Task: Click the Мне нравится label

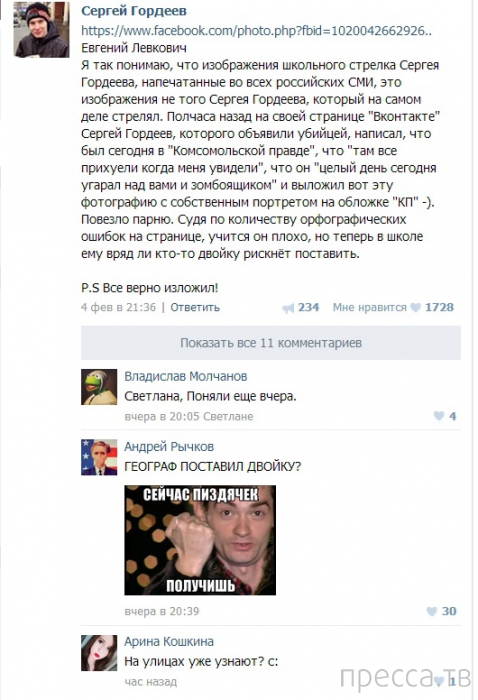Action: click(370, 308)
